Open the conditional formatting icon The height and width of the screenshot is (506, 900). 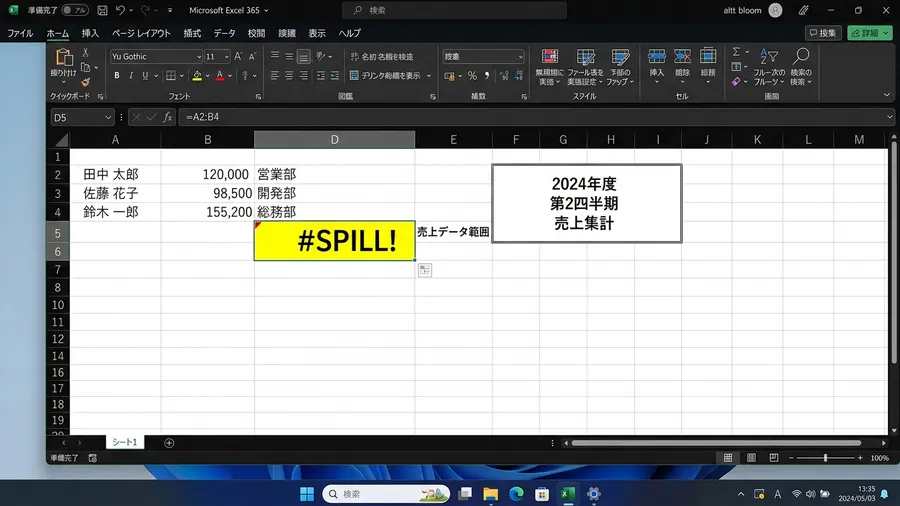coord(550,57)
